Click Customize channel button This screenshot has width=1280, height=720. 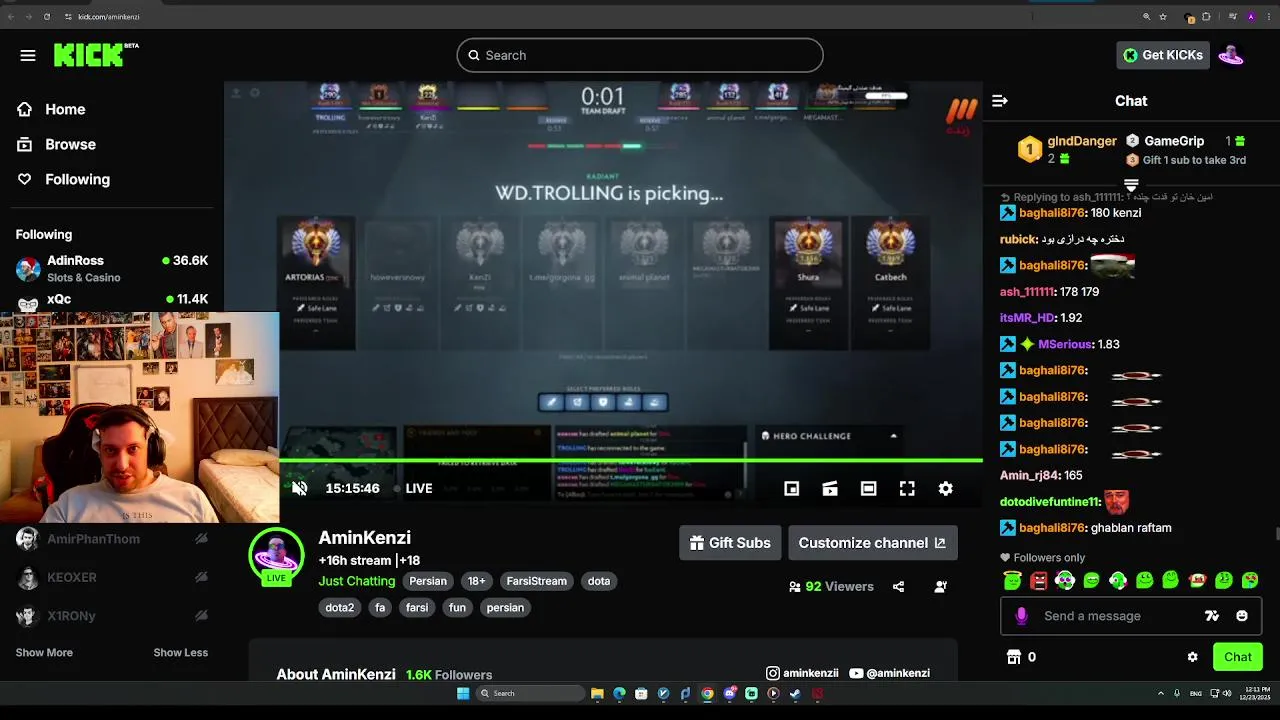click(872, 543)
